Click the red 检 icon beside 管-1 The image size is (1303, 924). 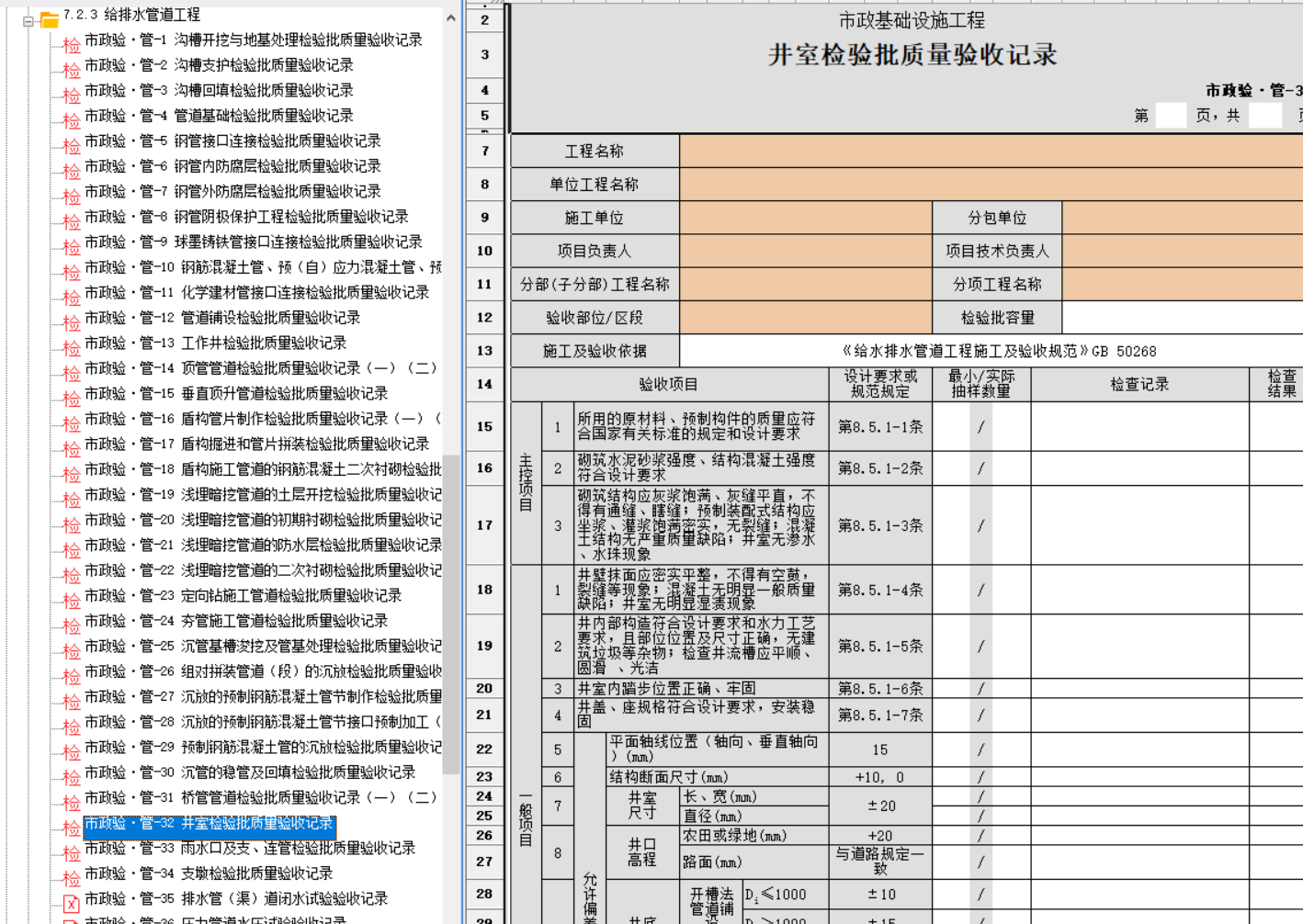pyautogui.click(x=72, y=44)
